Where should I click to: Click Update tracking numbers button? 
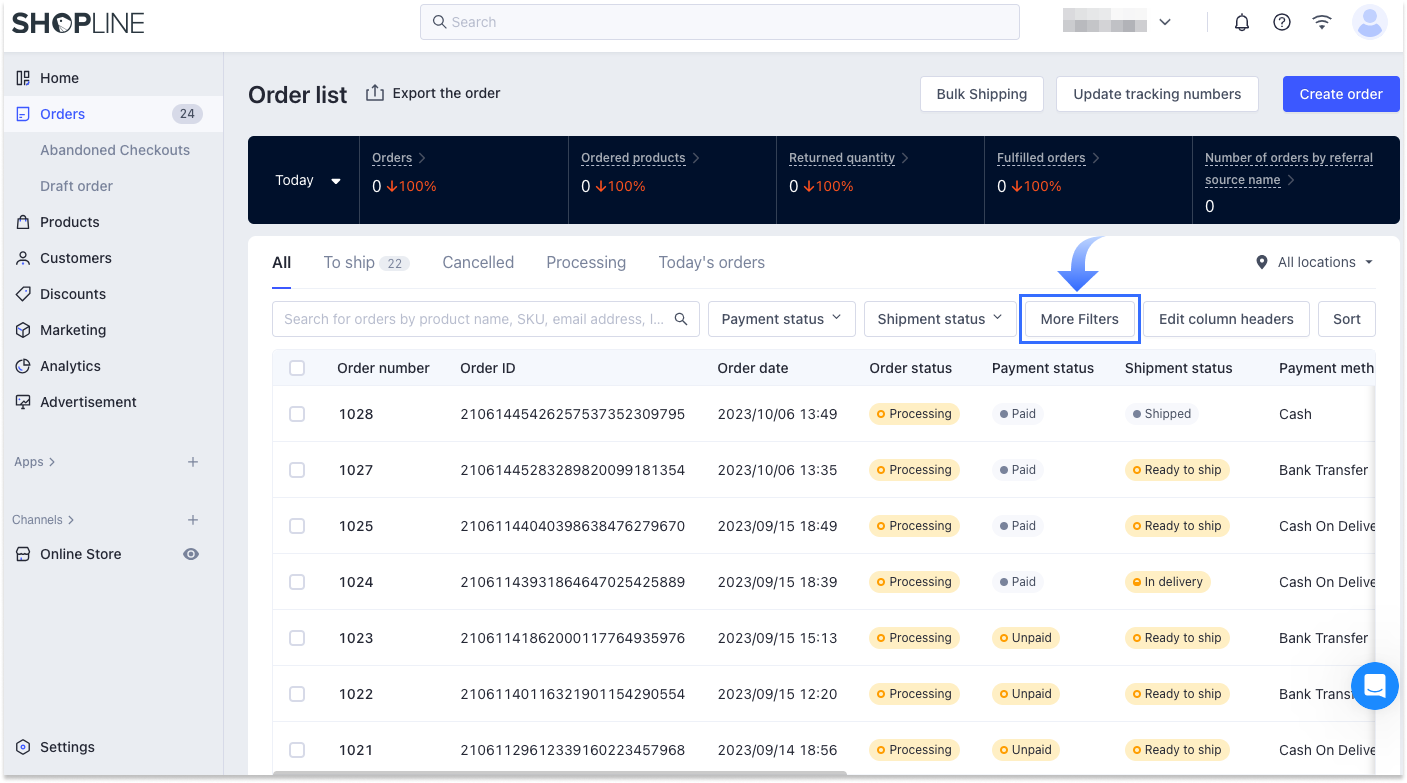pyautogui.click(x=1157, y=94)
